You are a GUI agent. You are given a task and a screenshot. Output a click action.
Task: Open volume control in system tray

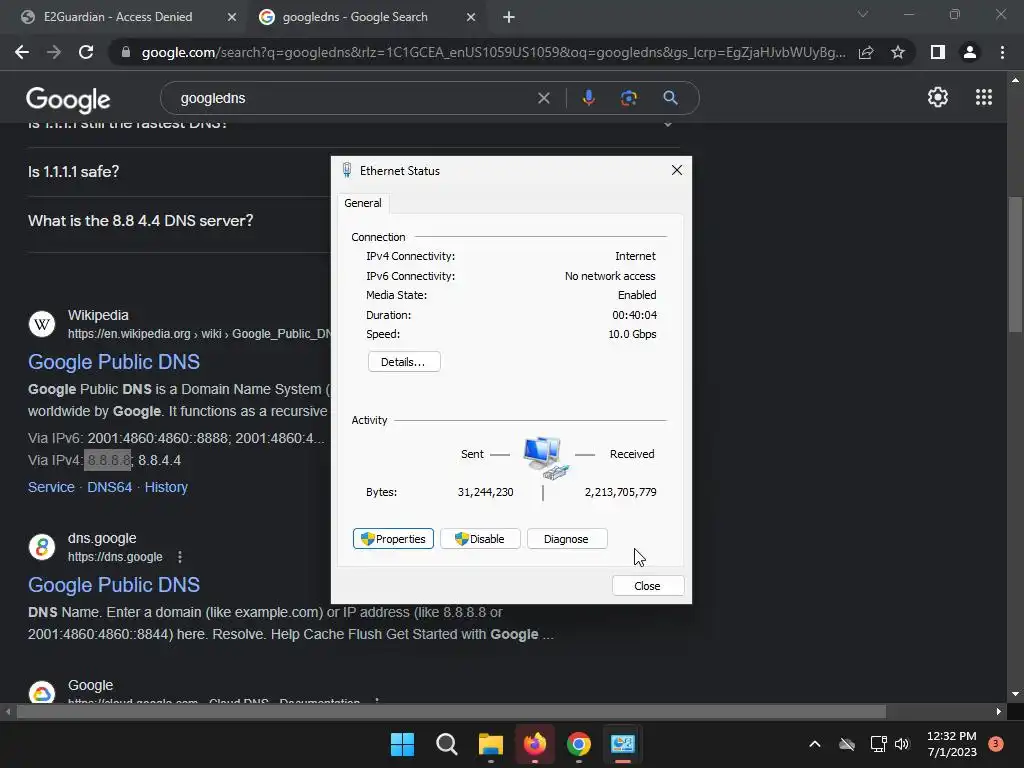902,744
